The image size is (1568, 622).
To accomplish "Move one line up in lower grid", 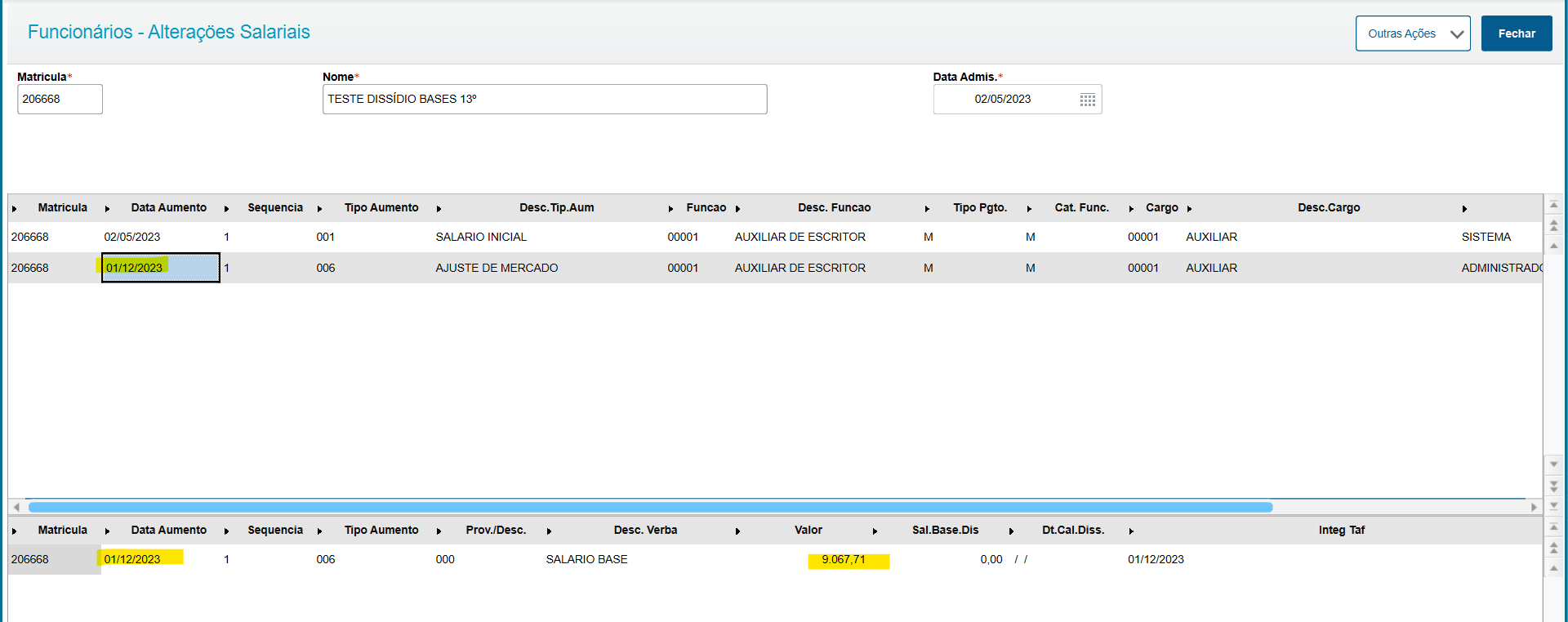I will pyautogui.click(x=1554, y=568).
